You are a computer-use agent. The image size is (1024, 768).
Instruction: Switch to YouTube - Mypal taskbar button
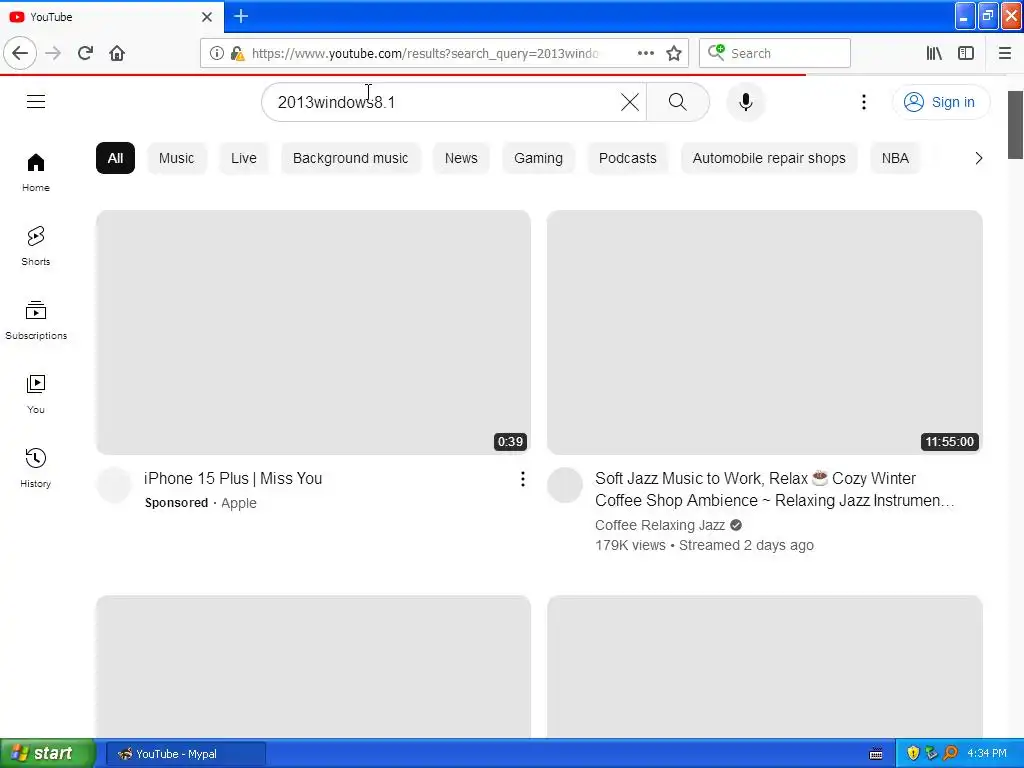(186, 754)
